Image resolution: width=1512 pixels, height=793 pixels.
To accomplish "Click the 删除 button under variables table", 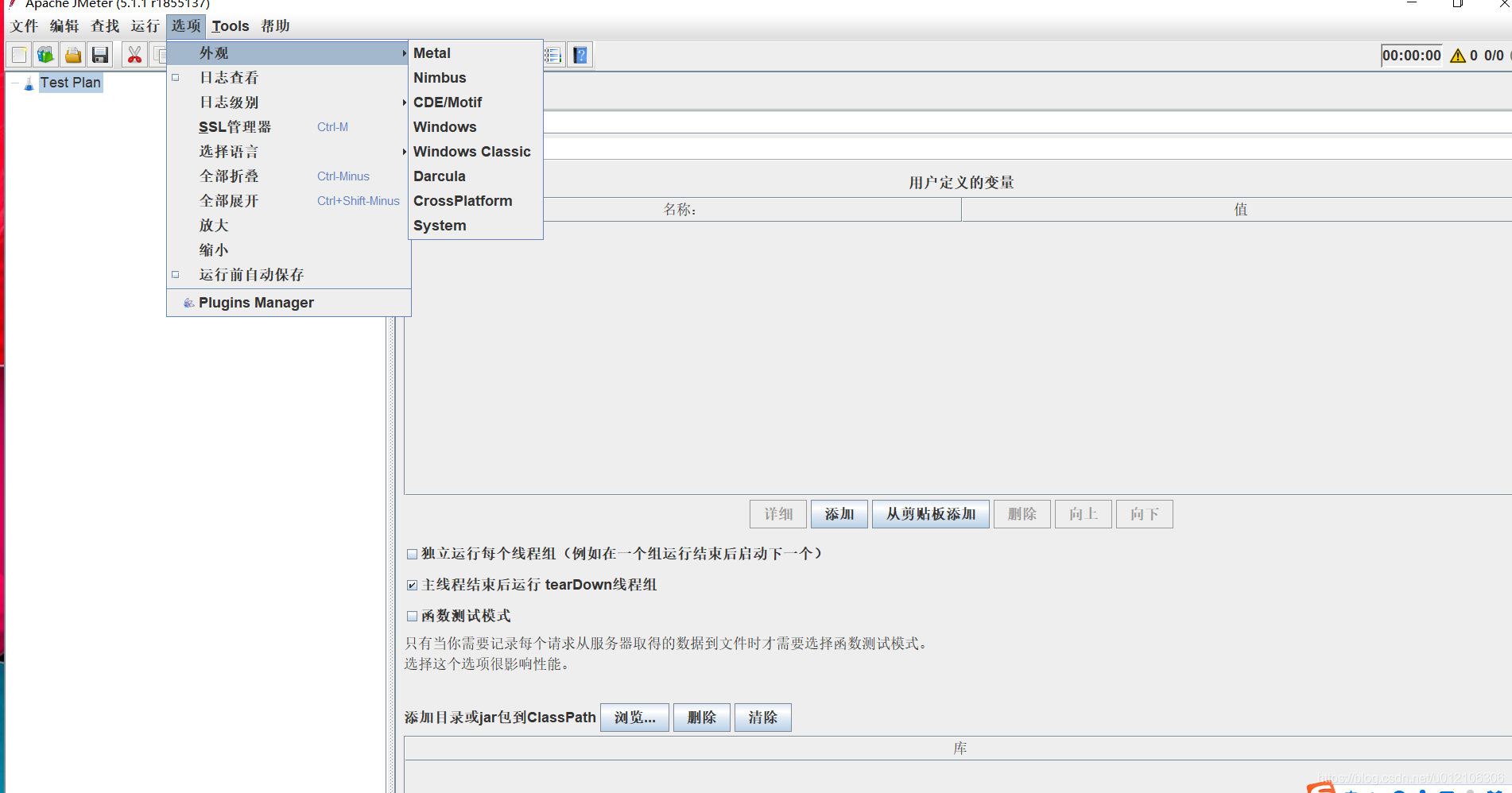I will click(x=1022, y=514).
